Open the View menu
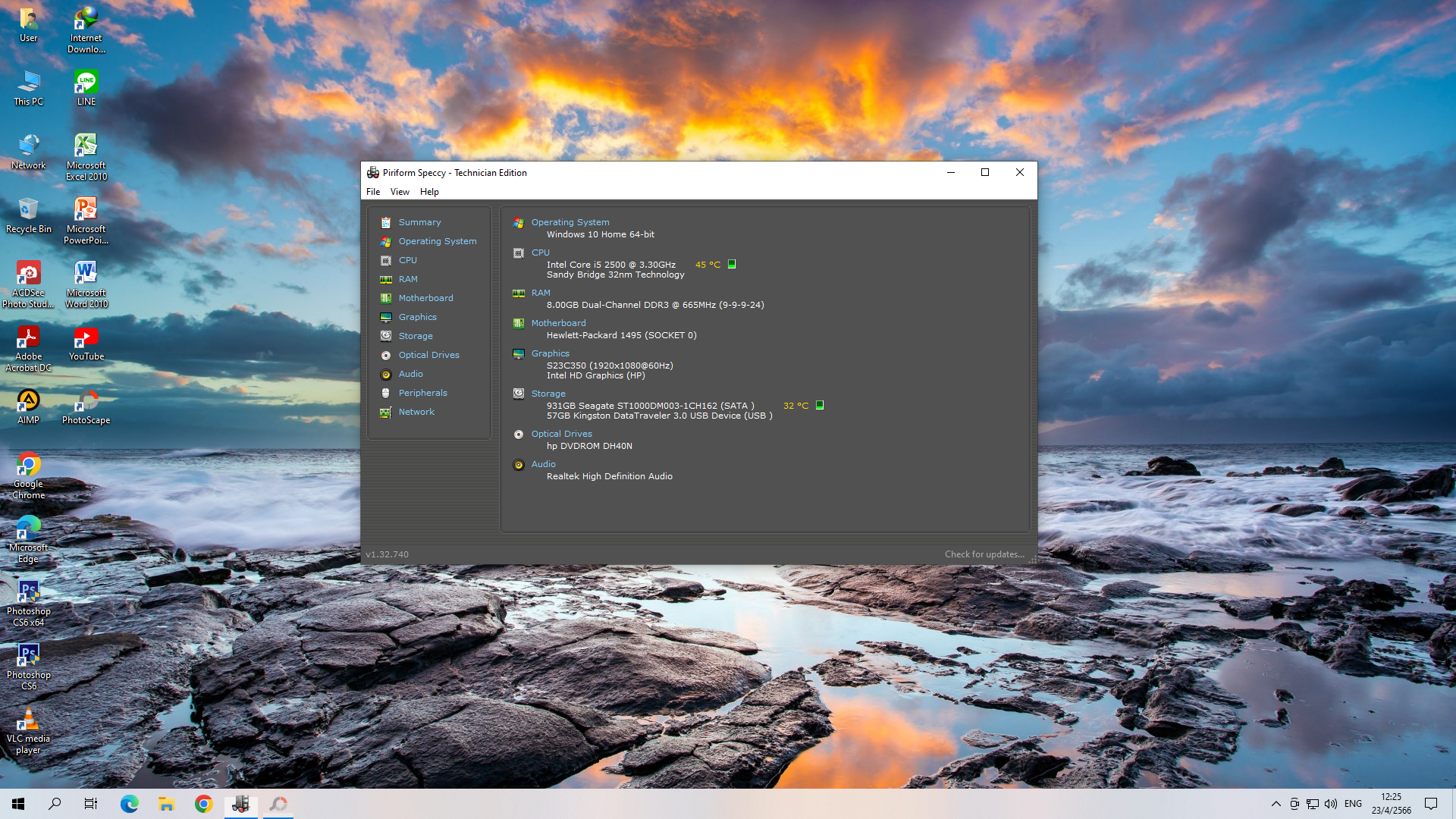 click(x=400, y=192)
